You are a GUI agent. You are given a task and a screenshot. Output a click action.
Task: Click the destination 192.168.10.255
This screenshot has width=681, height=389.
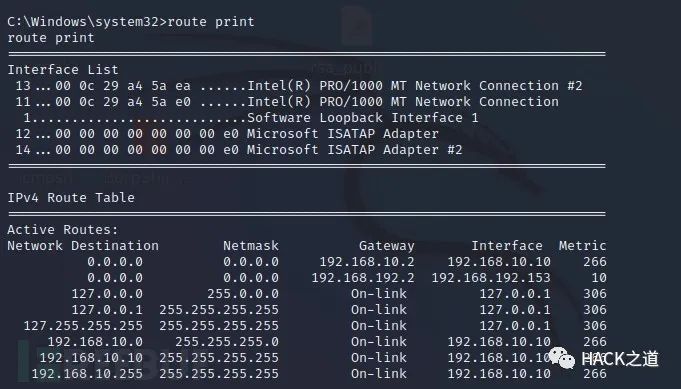pos(87,373)
